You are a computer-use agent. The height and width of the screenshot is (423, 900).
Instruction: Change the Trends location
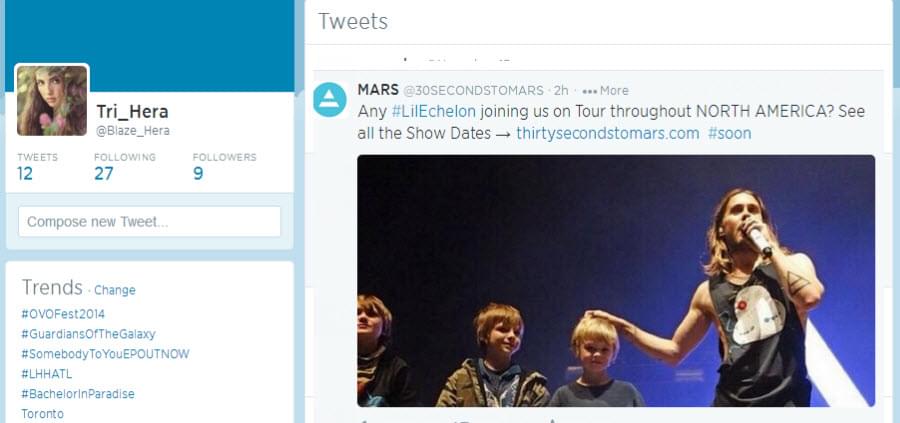click(x=115, y=290)
